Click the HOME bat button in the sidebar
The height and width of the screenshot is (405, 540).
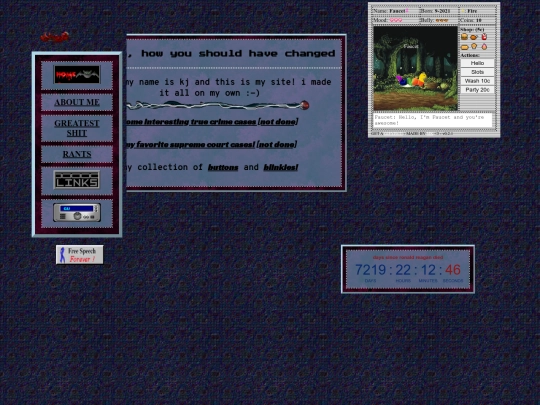[77, 74]
